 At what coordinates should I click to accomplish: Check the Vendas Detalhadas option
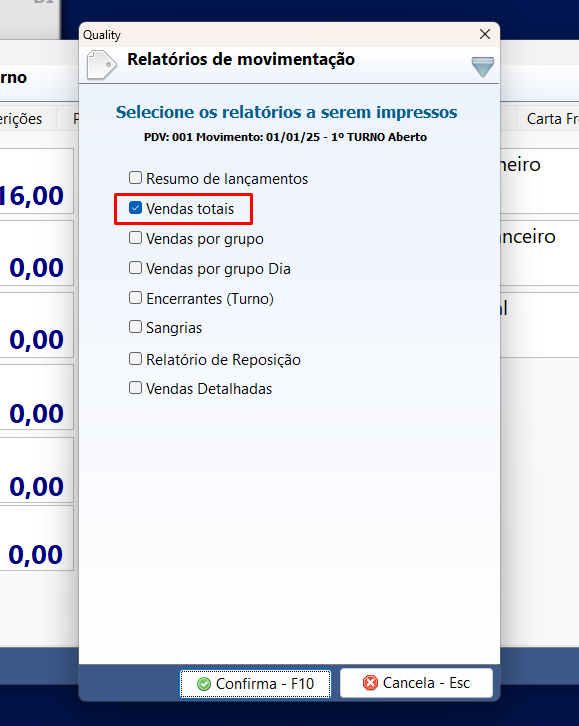point(135,388)
